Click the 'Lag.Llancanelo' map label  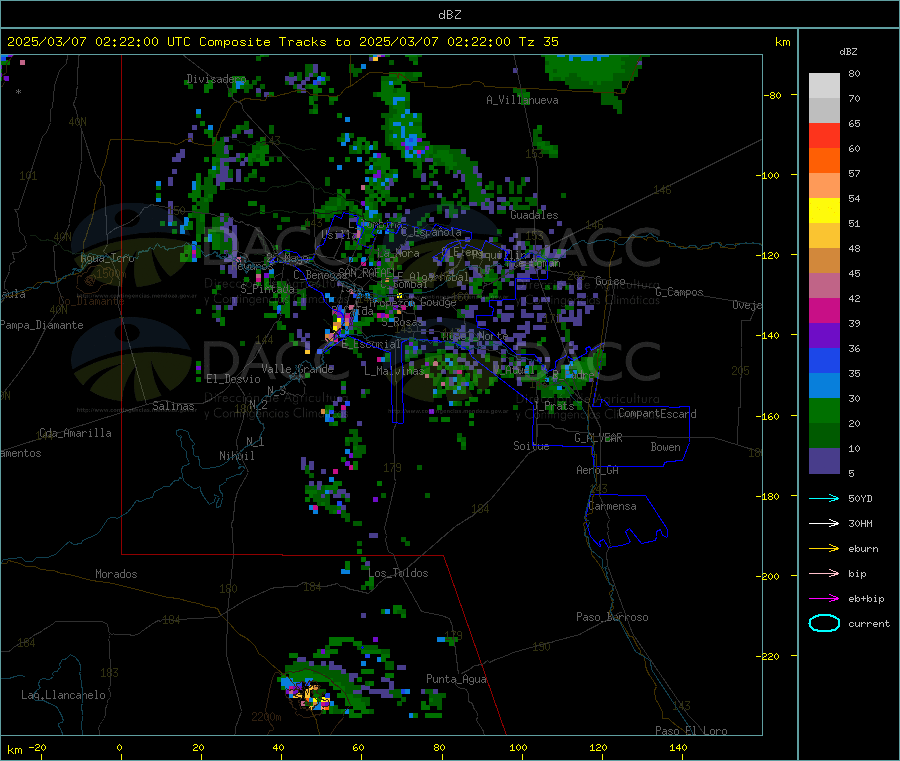click(x=63, y=695)
